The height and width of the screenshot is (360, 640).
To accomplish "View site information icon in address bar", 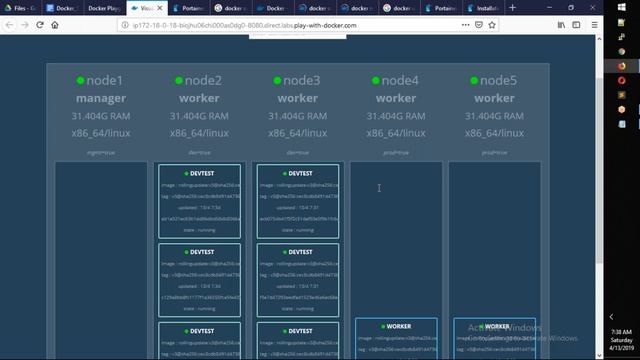I will pyautogui.click(x=125, y=25).
